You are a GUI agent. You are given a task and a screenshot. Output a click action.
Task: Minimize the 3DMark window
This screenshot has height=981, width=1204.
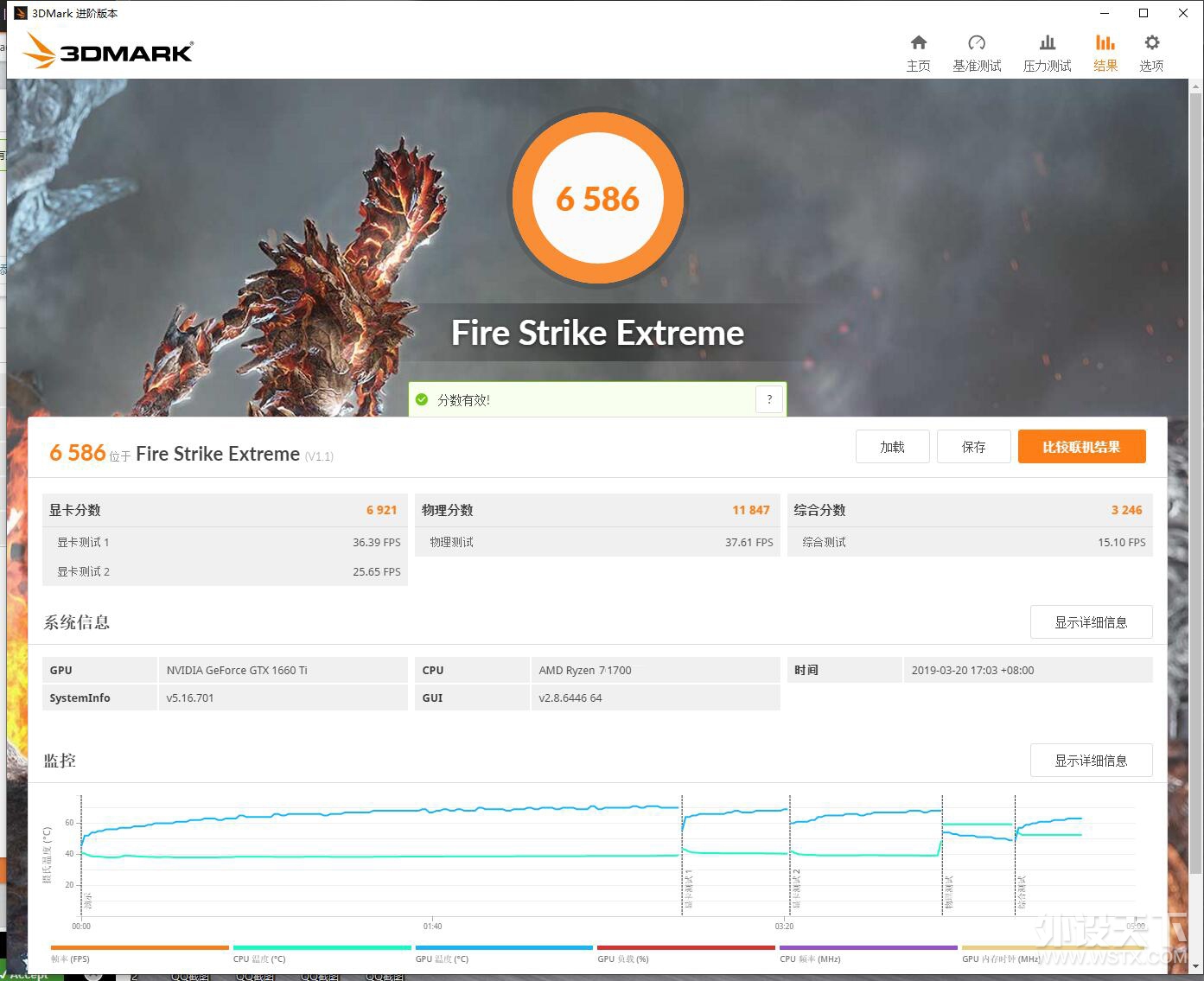[1104, 13]
